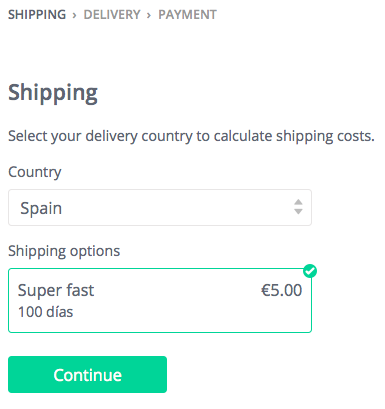Click the up arrow in Country selector

click(x=298, y=202)
